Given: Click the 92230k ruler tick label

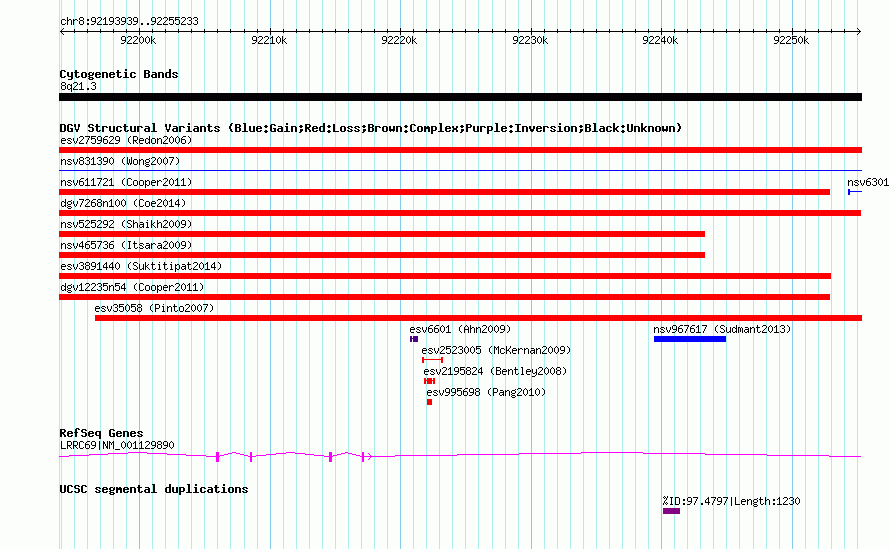Looking at the screenshot, I should pyautogui.click(x=530, y=40).
